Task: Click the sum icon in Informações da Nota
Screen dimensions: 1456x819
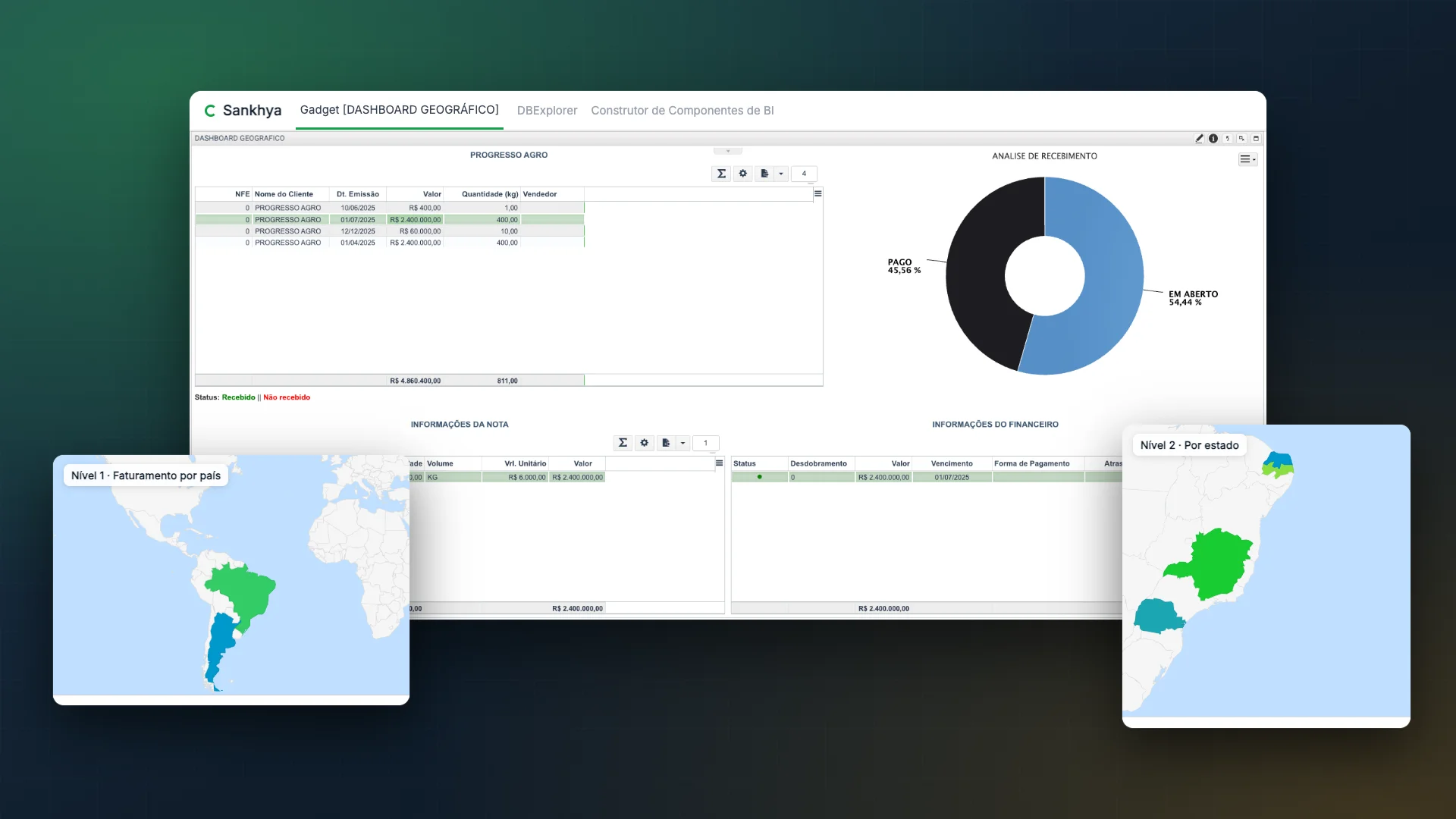Action: [623, 443]
